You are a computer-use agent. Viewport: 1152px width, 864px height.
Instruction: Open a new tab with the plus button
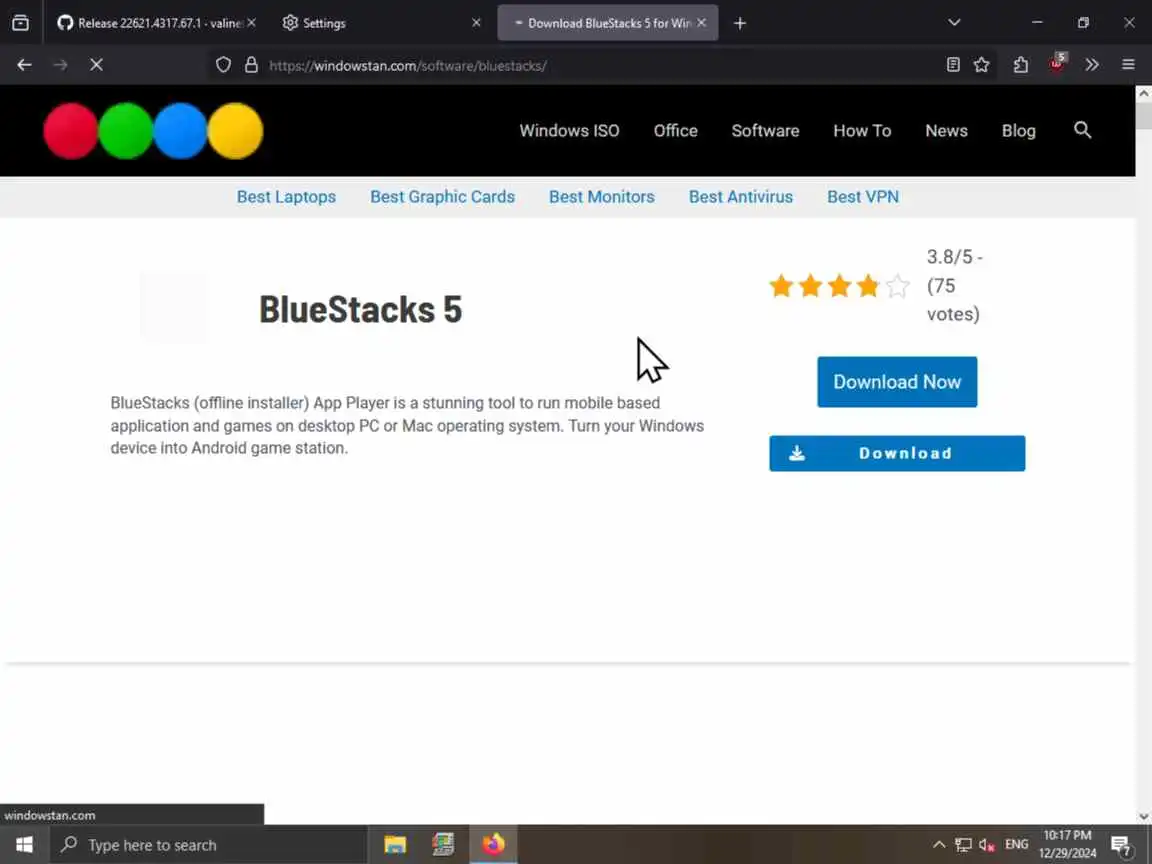[740, 24]
